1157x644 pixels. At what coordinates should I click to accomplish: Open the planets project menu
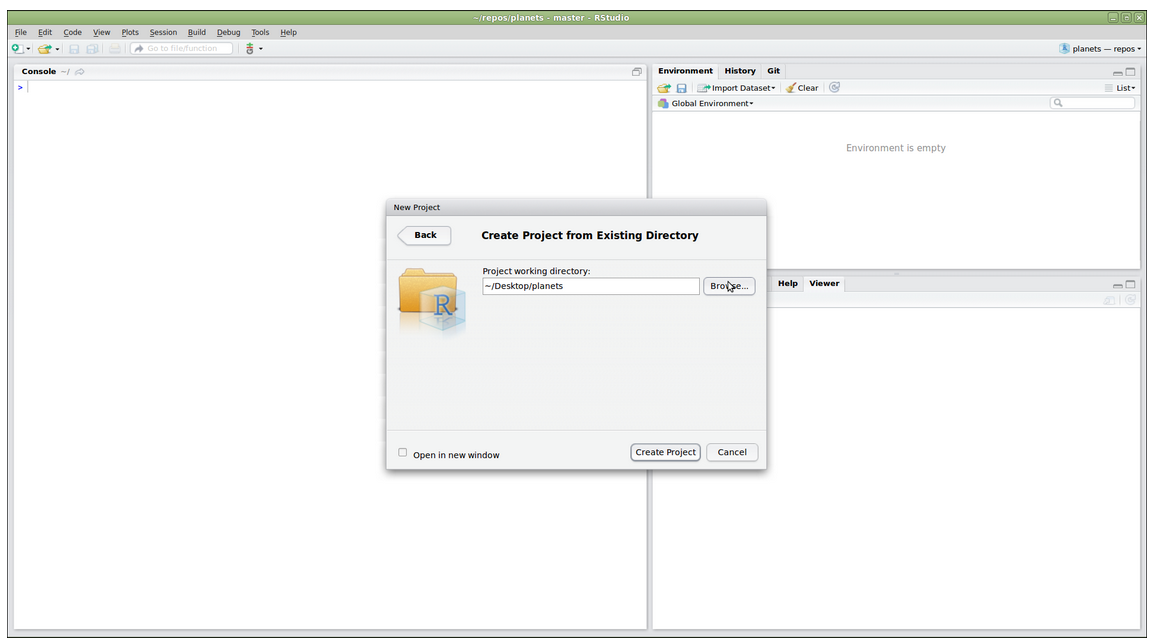pos(1100,48)
